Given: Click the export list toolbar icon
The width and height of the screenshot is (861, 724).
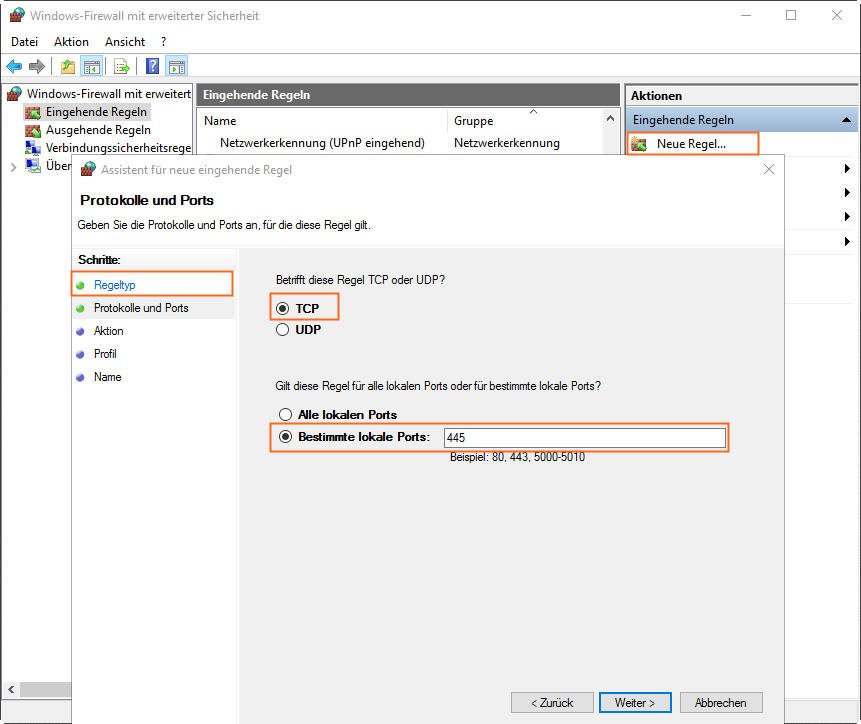Looking at the screenshot, I should [121, 67].
